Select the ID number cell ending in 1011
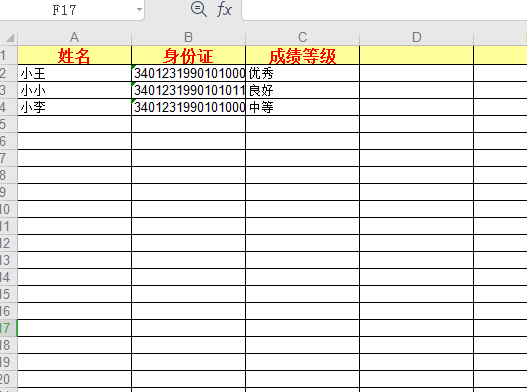This screenshot has height=392, width=527. (189, 90)
